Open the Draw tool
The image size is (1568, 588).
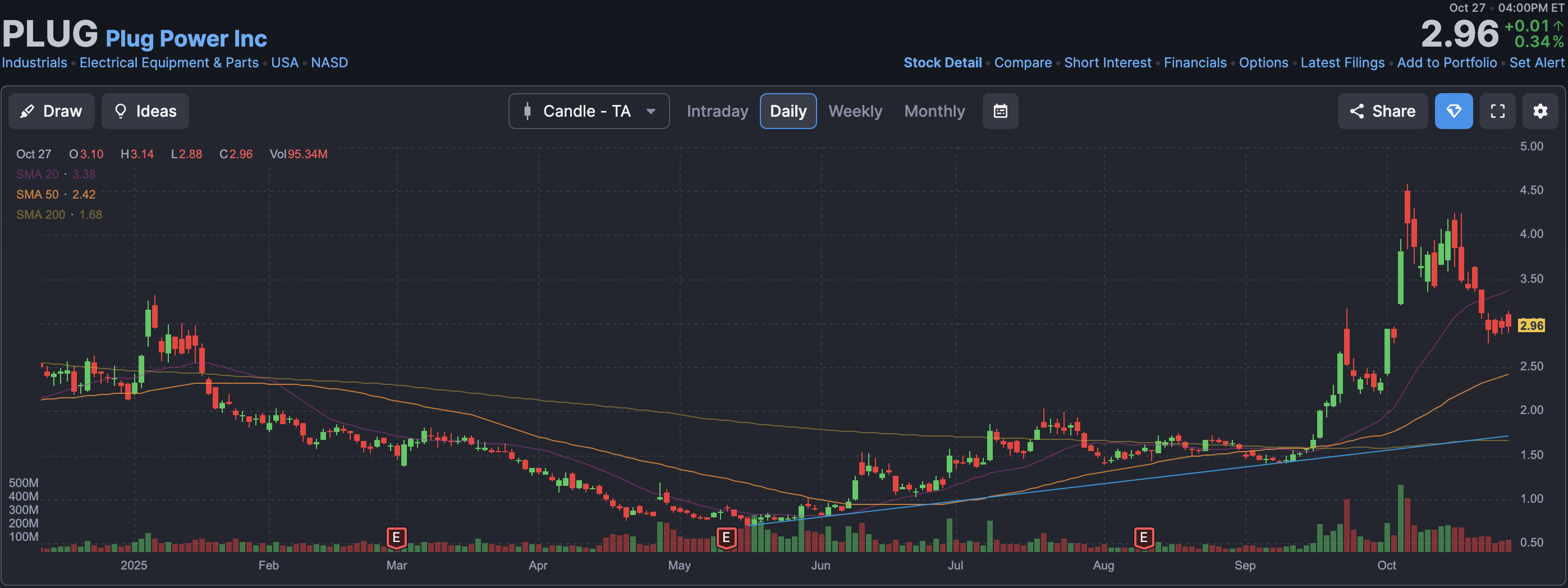[52, 111]
